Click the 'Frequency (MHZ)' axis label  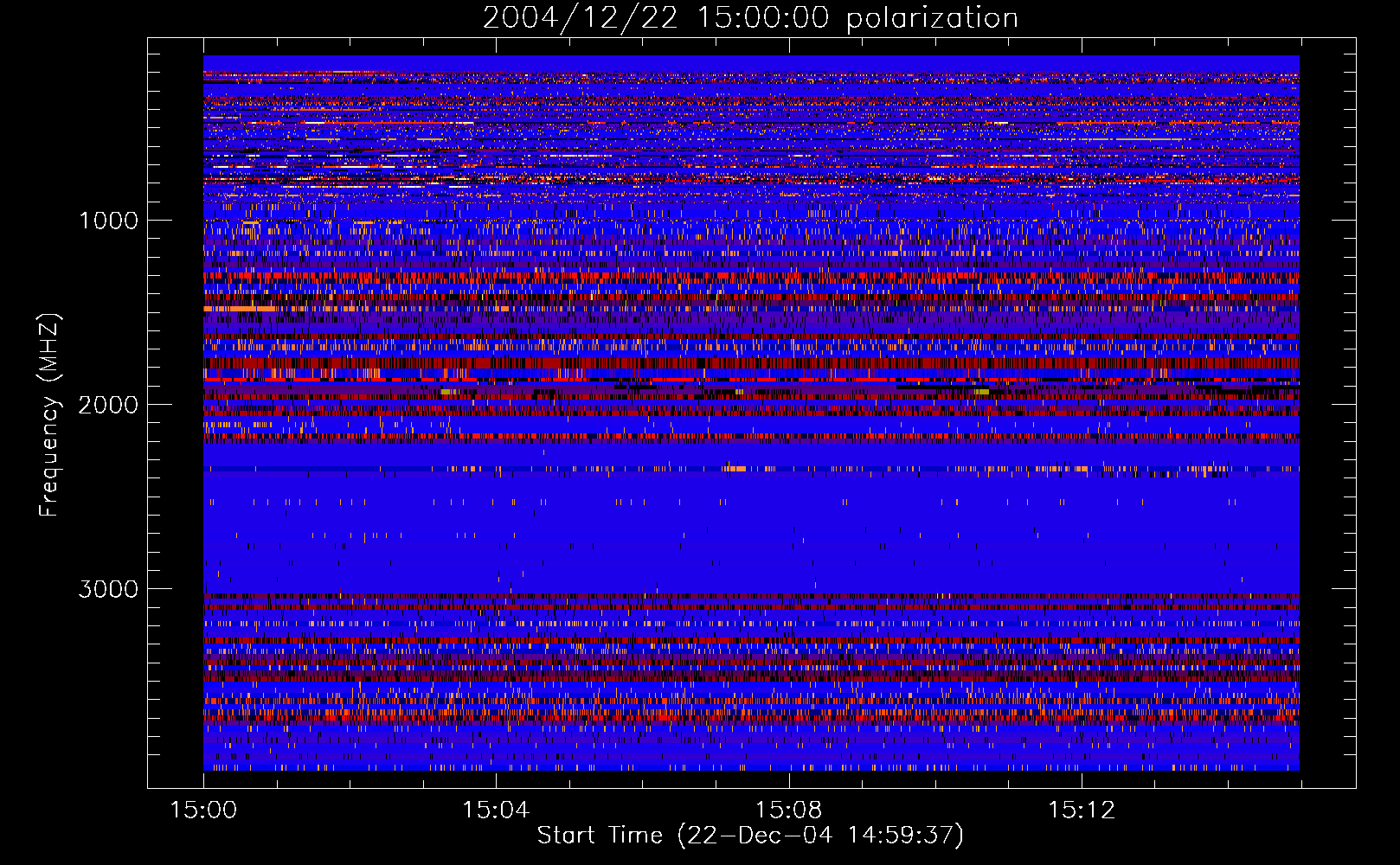(x=50, y=415)
